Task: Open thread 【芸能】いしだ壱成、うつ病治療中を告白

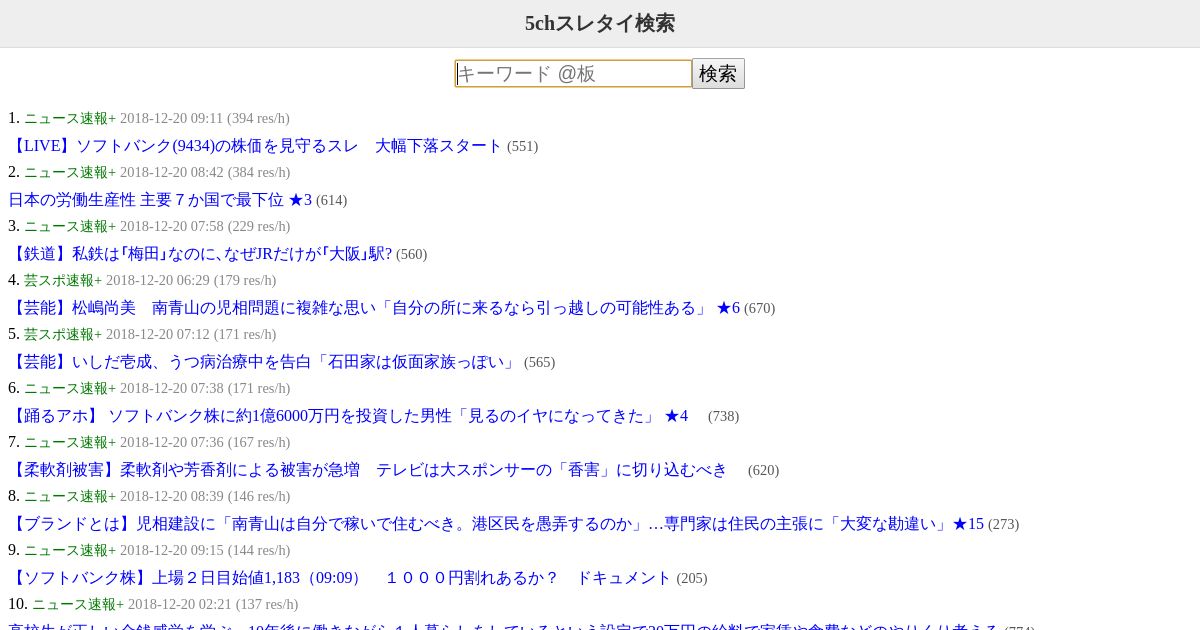Action: point(264,362)
